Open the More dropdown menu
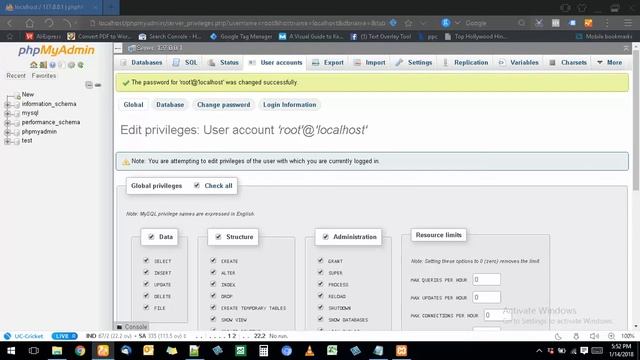This screenshot has width=640, height=360. (x=610, y=62)
